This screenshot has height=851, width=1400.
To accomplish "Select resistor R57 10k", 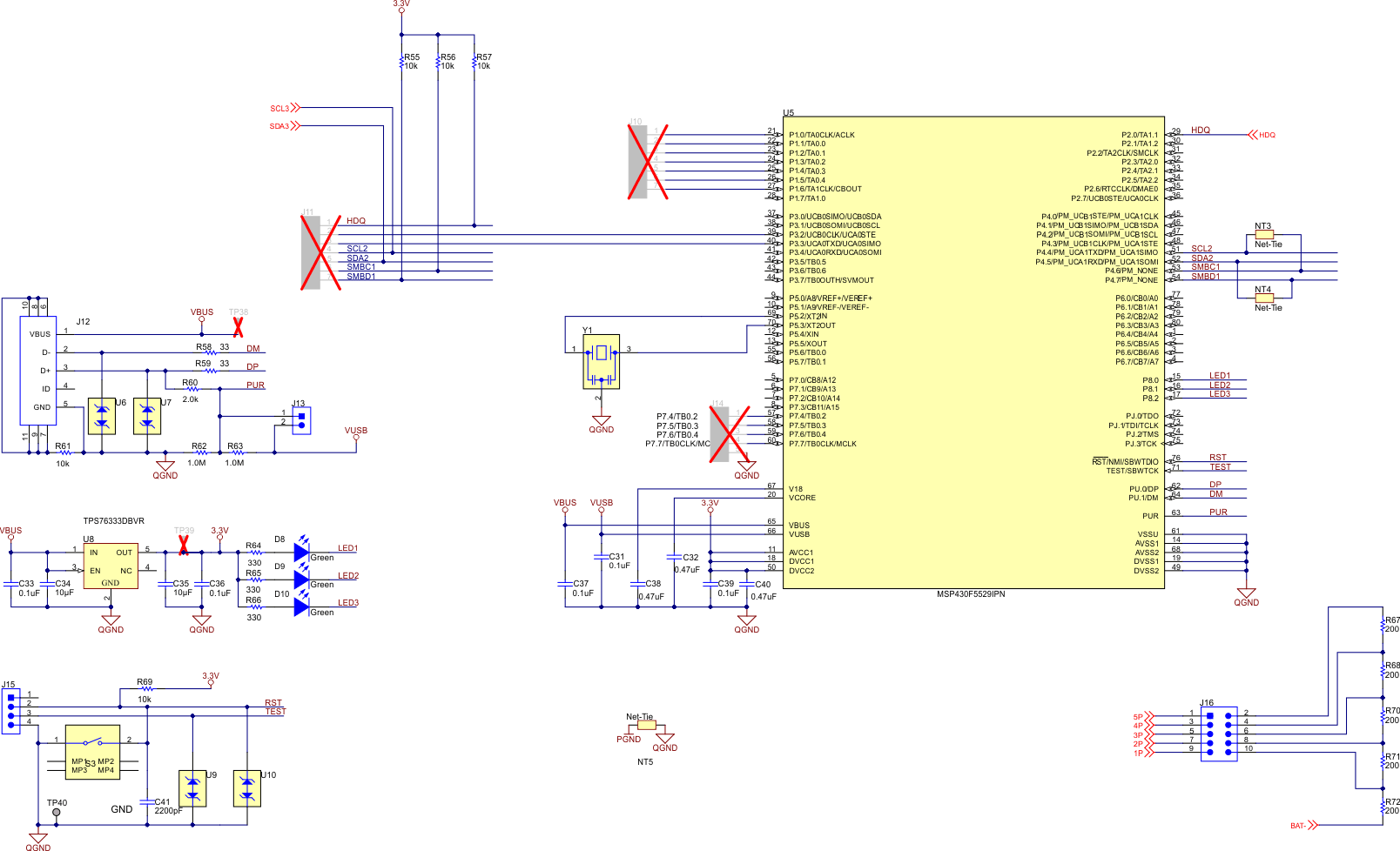I will tap(475, 62).
